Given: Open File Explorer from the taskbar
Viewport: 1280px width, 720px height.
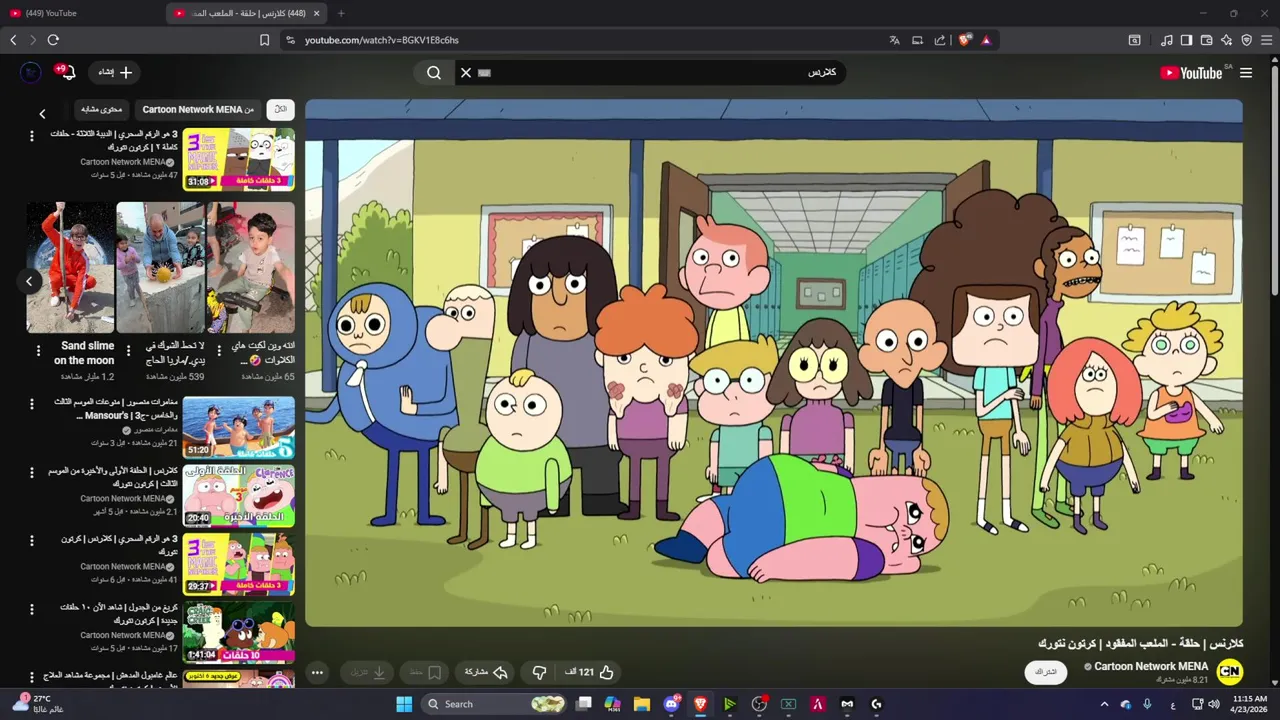Looking at the screenshot, I should coord(642,704).
